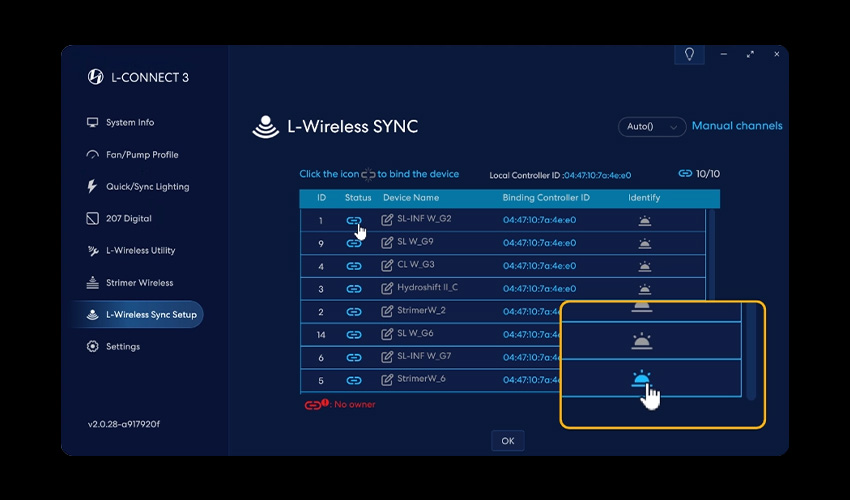Screen dimensions: 850x500
Task: Edit name icon for SL W_G6
Action: point(387,334)
